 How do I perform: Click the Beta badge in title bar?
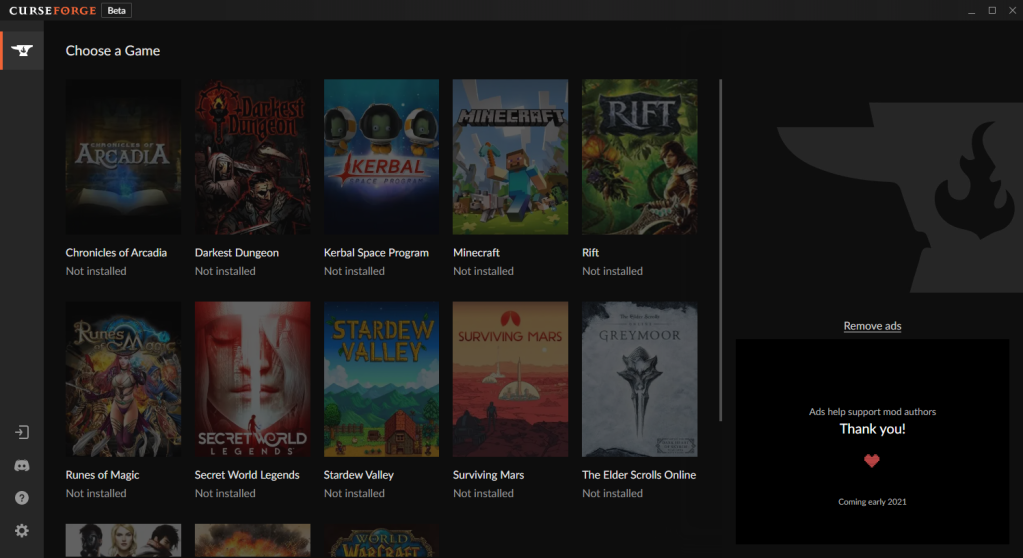pyautogui.click(x=117, y=10)
